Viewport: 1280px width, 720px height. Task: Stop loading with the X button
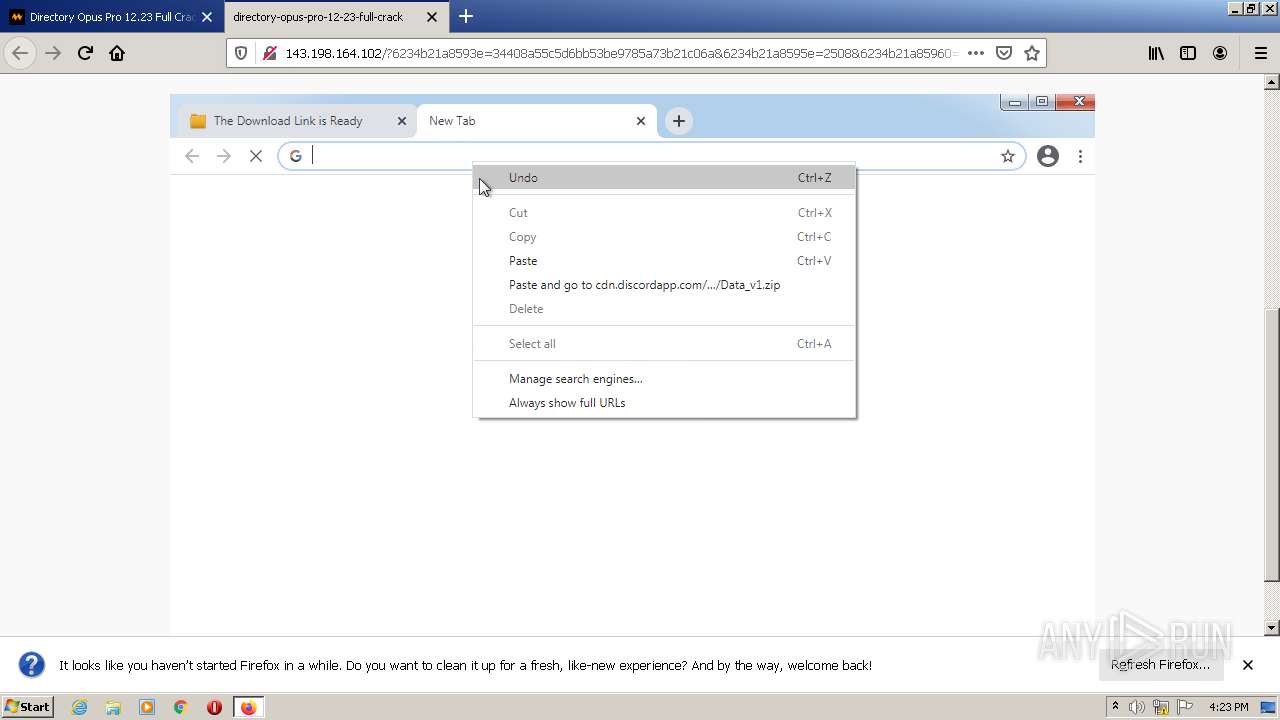click(256, 156)
